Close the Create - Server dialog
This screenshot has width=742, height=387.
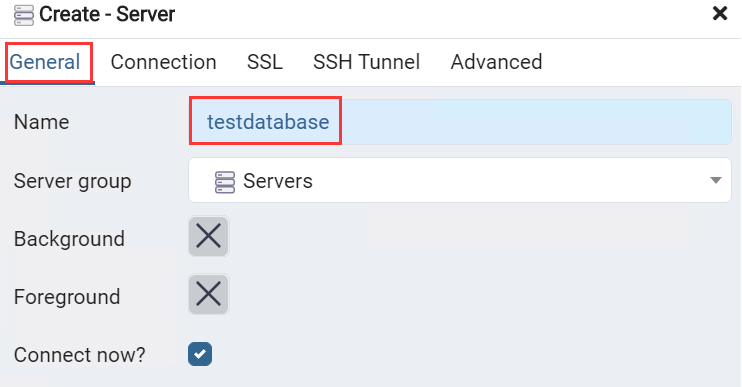coord(720,13)
